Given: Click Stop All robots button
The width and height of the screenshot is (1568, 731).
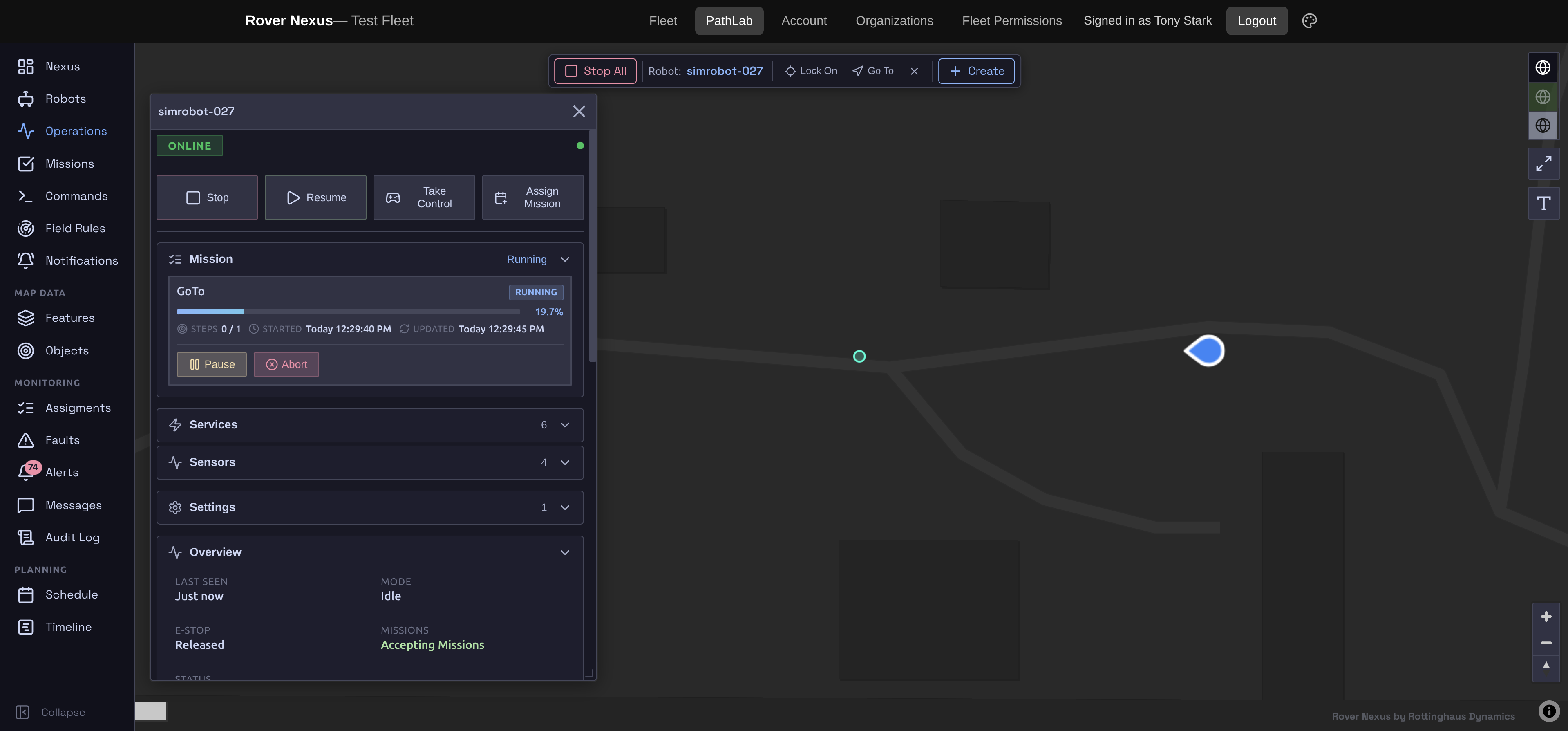Looking at the screenshot, I should 595,71.
